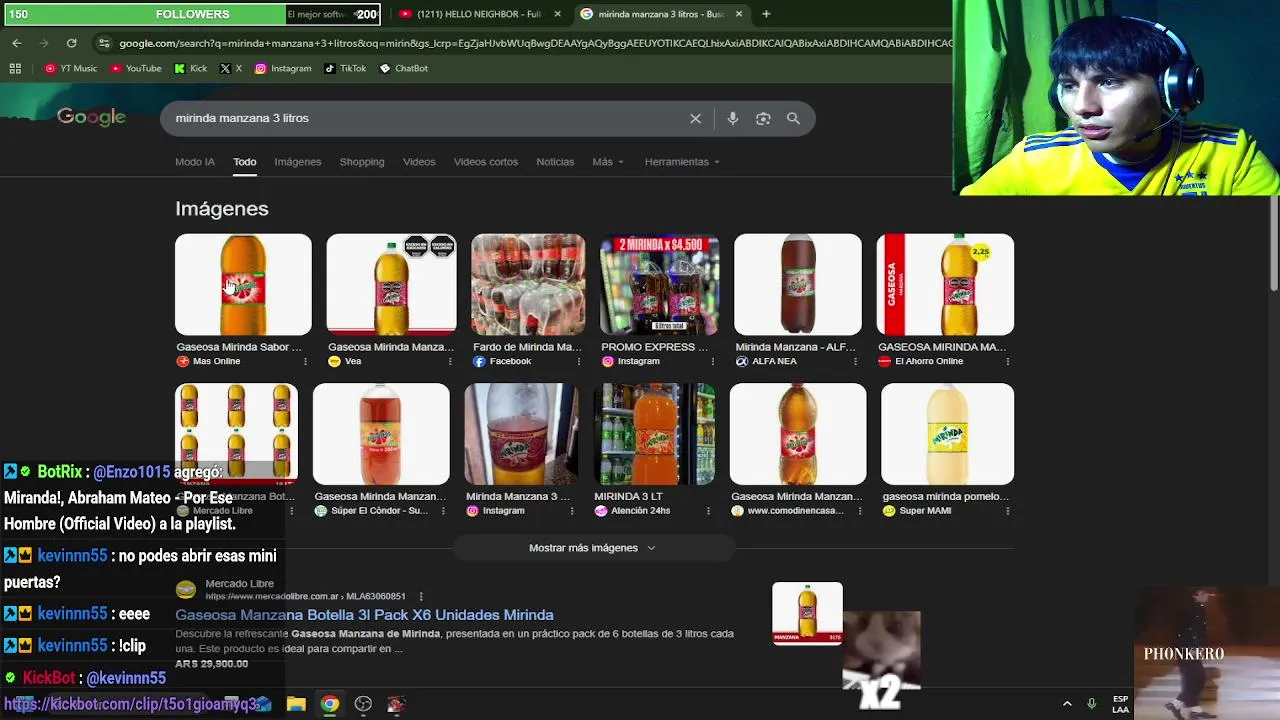Select the Videos search tab

(419, 162)
